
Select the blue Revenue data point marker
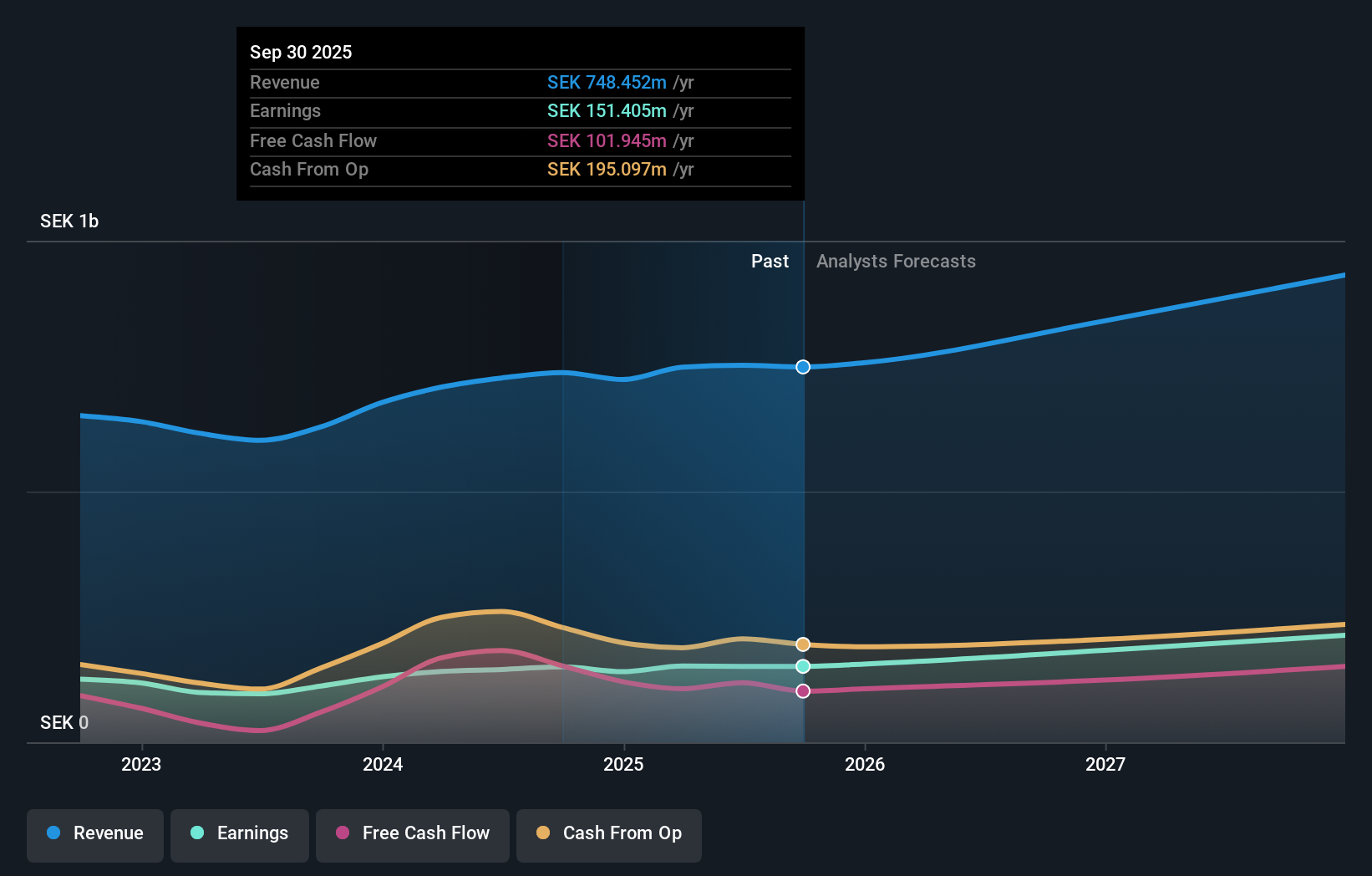point(802,367)
